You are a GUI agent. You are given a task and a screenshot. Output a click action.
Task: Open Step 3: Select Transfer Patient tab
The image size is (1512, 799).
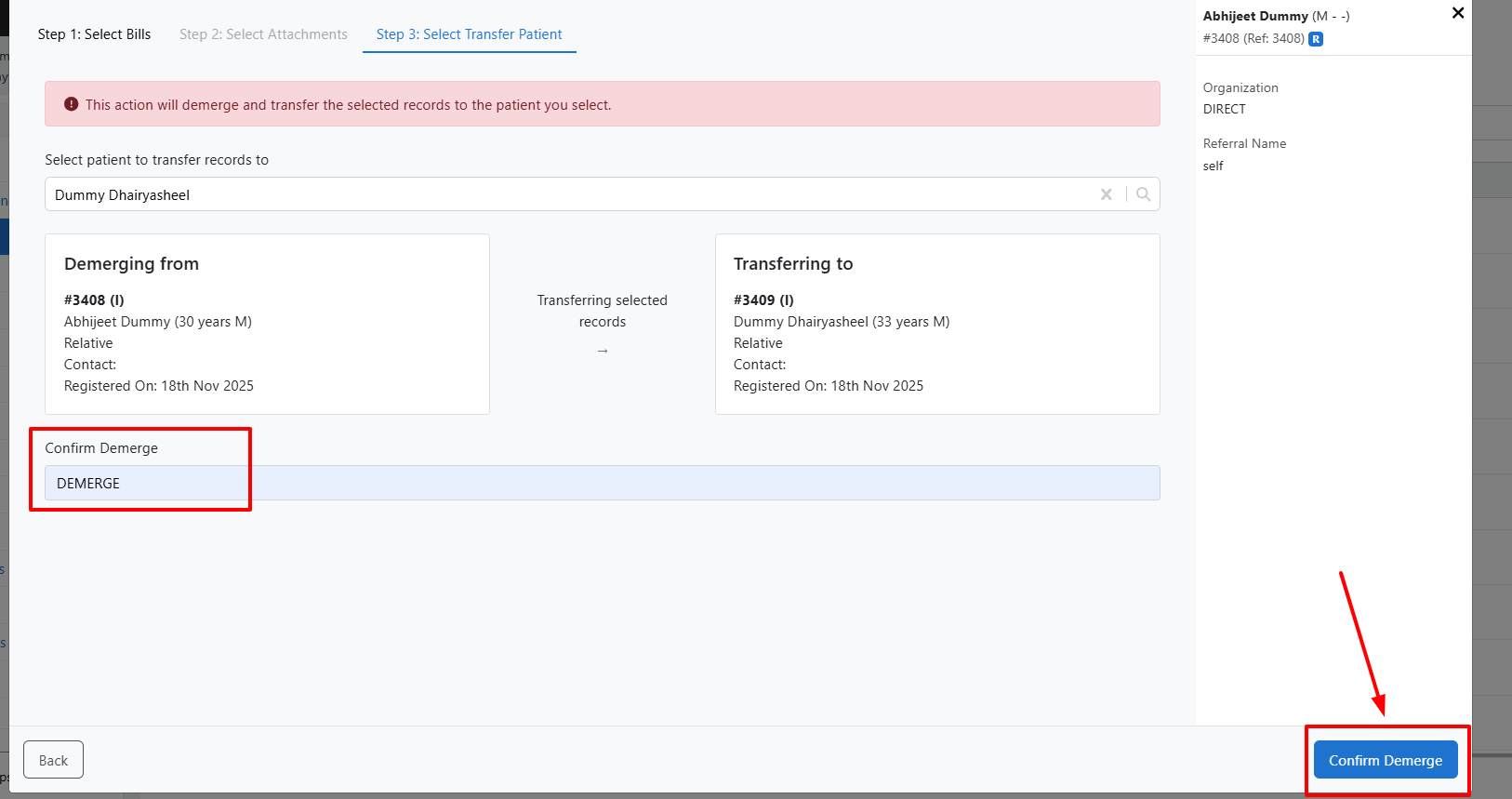(470, 34)
